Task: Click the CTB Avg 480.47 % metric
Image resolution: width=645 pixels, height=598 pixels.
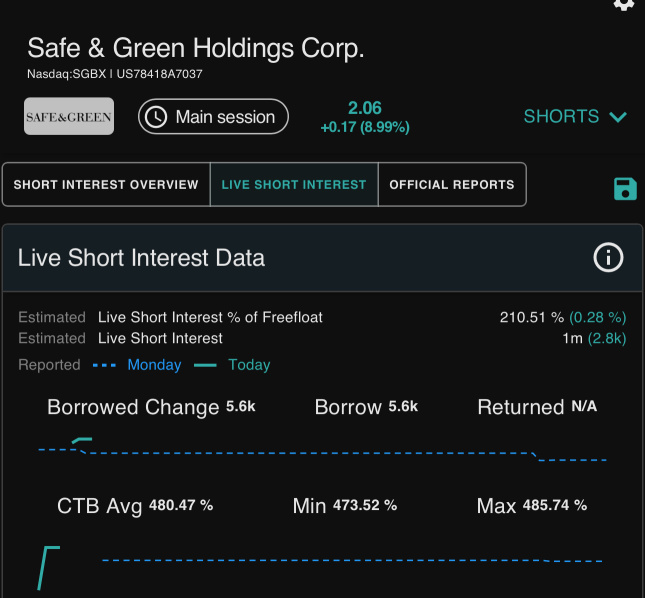Action: [x=135, y=506]
